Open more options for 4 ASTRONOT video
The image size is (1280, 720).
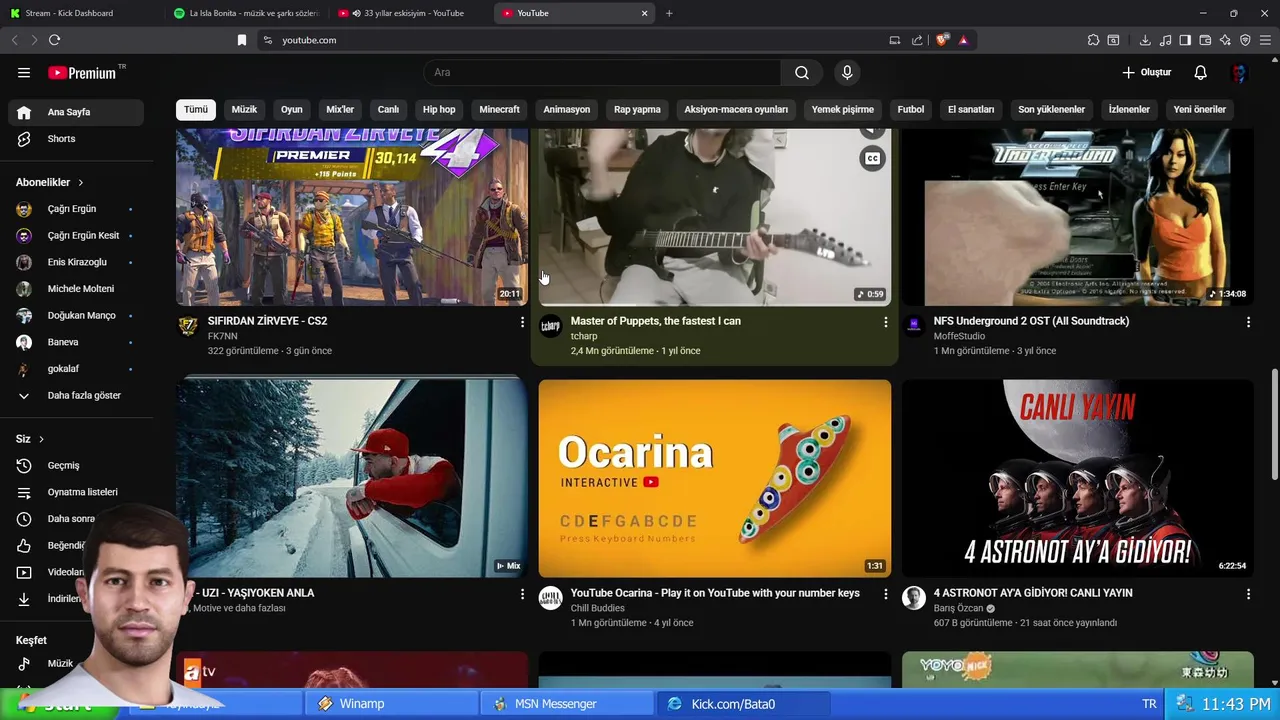[x=1248, y=594]
